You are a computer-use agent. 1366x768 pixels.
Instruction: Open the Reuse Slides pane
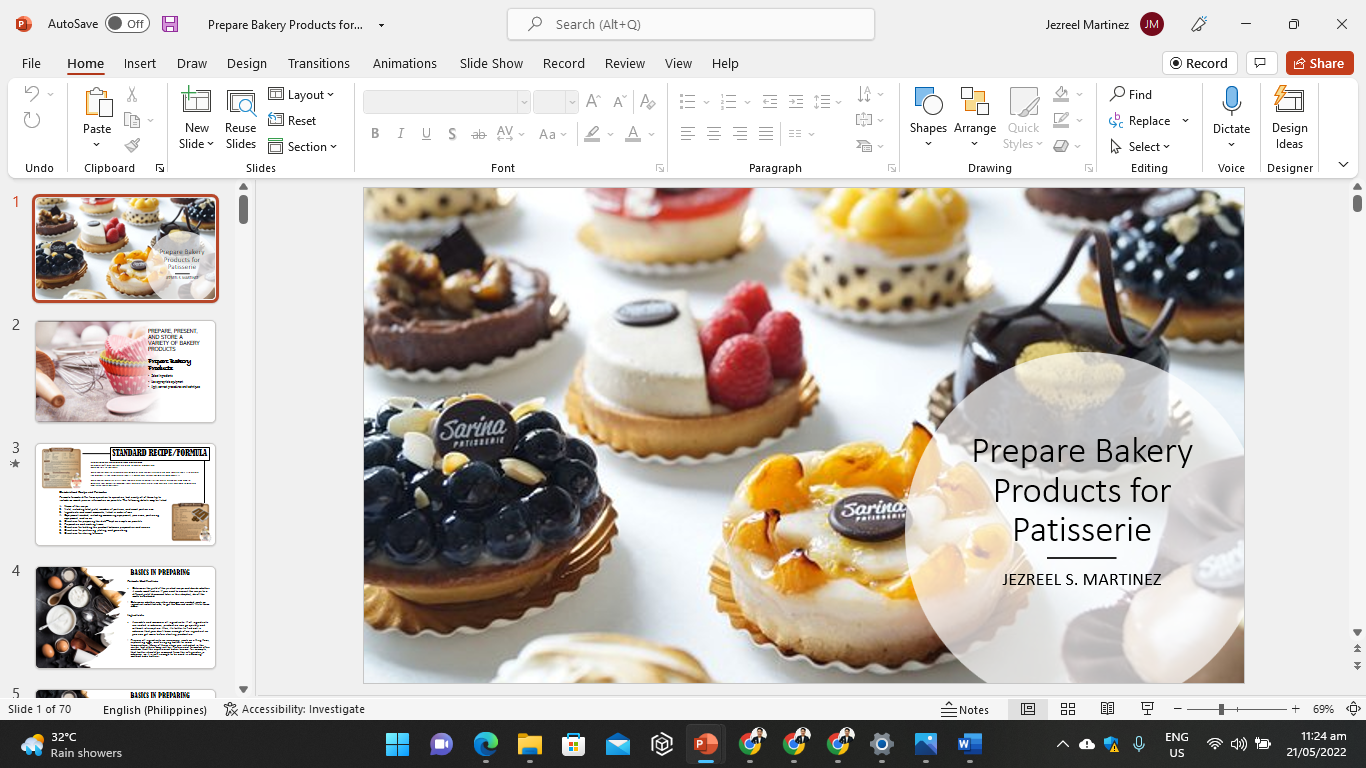241,118
